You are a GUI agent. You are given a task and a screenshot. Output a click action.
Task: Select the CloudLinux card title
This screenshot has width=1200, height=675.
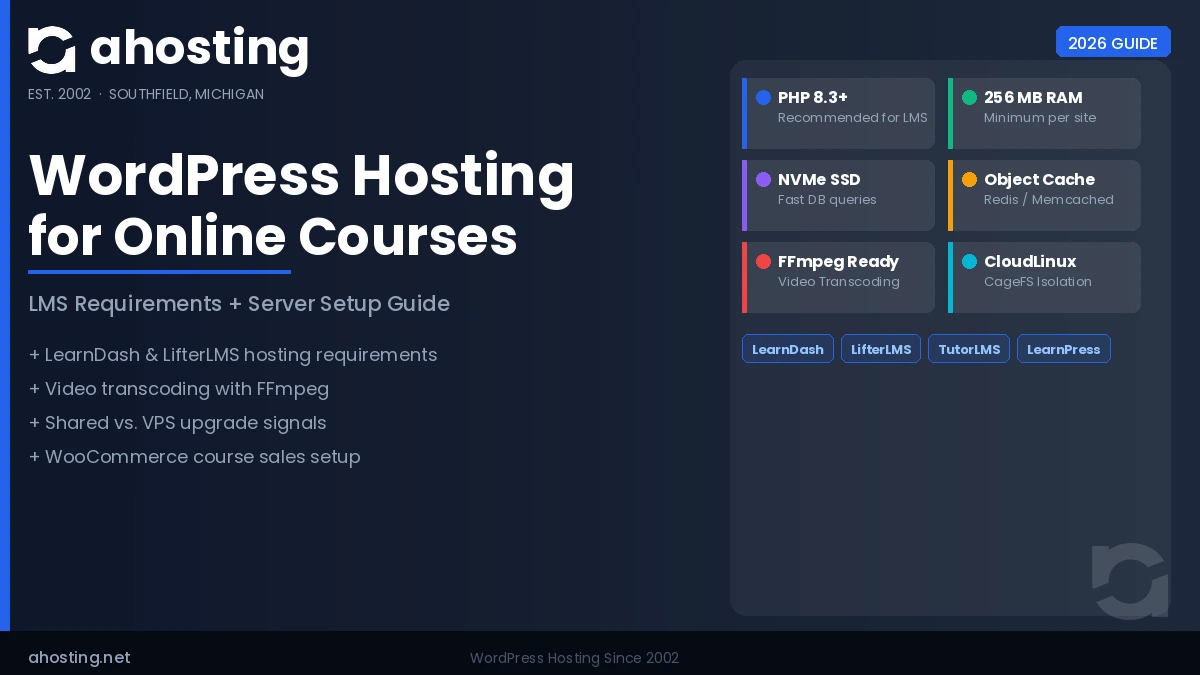coord(1030,262)
